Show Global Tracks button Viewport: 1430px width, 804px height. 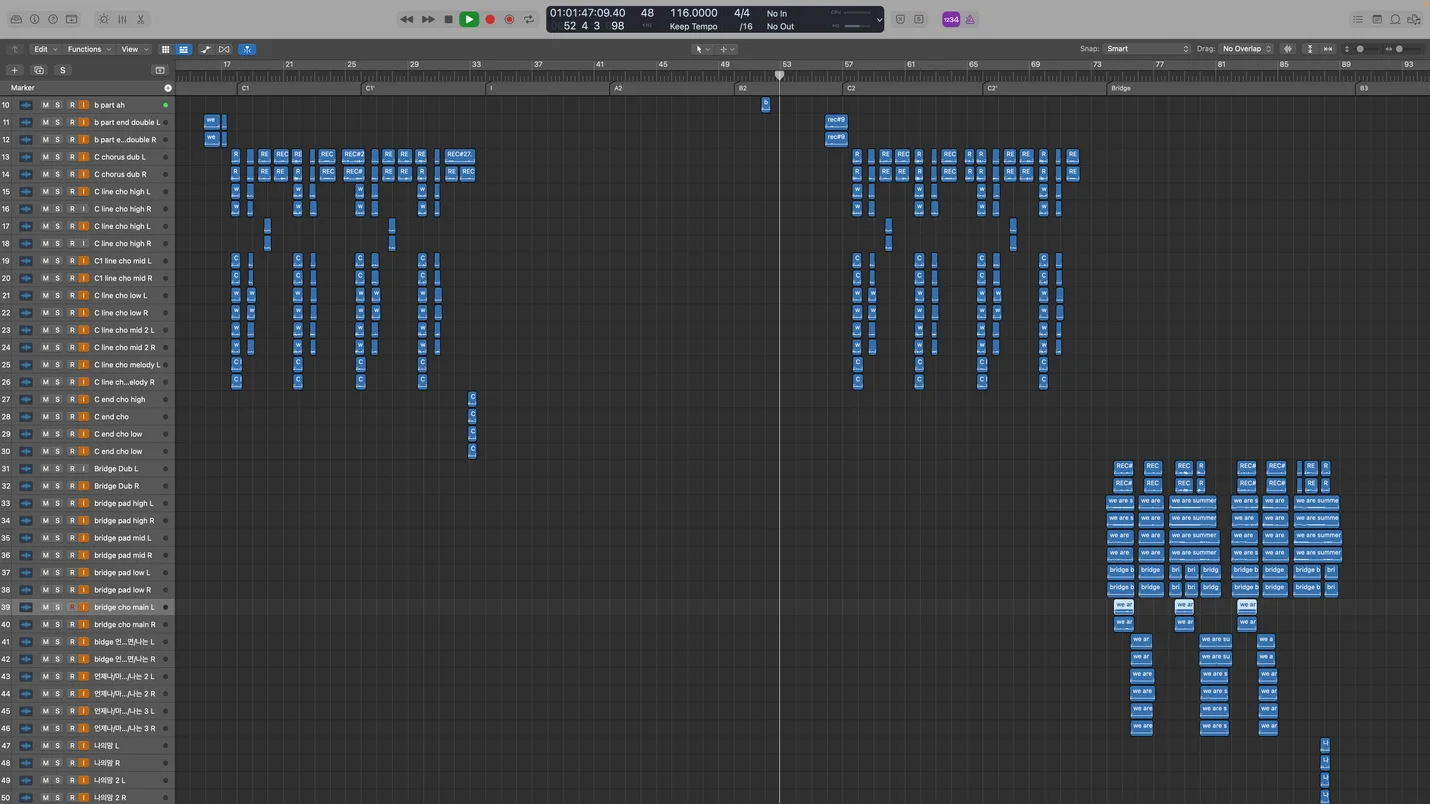tap(159, 70)
